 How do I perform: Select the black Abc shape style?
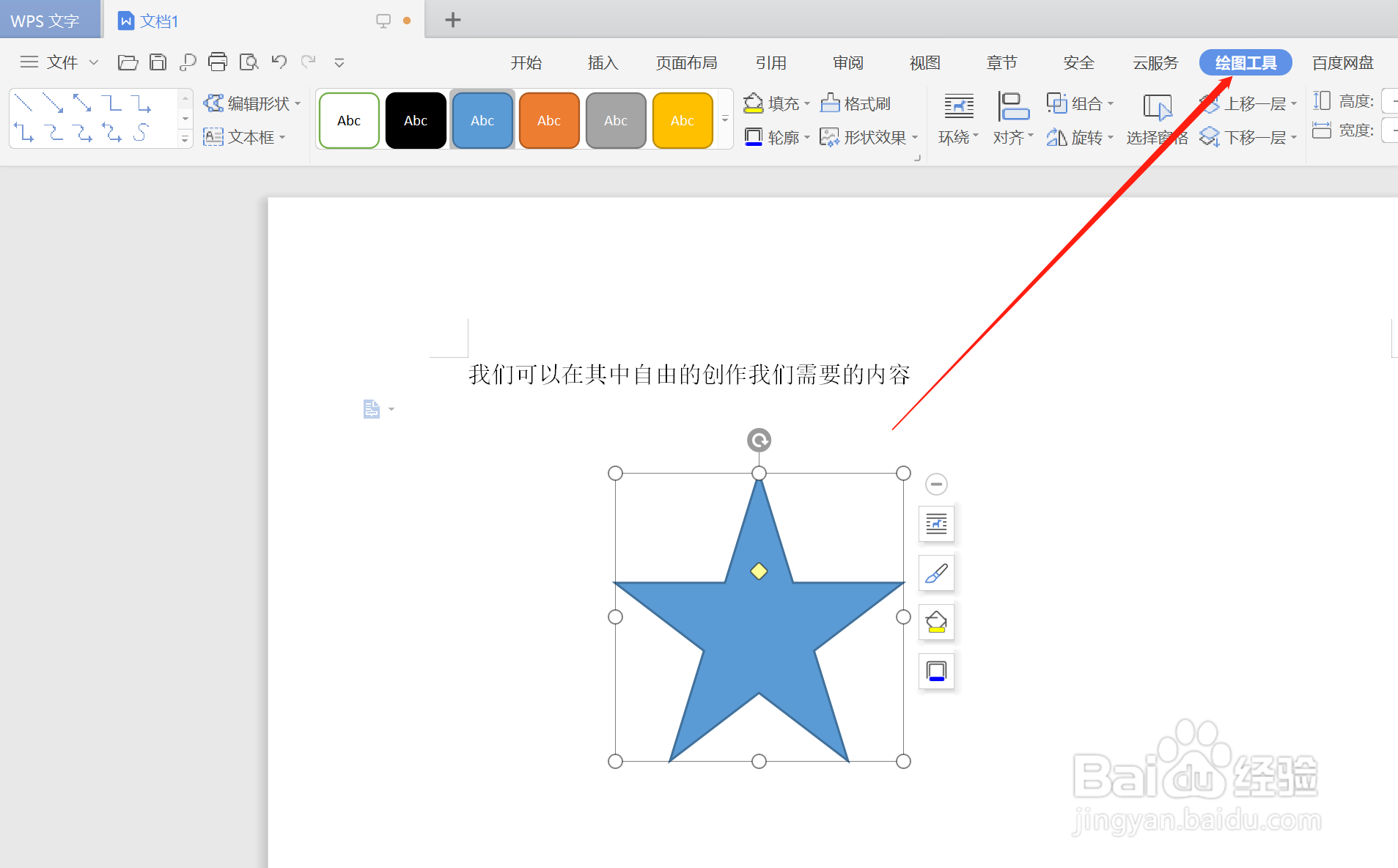(x=415, y=119)
